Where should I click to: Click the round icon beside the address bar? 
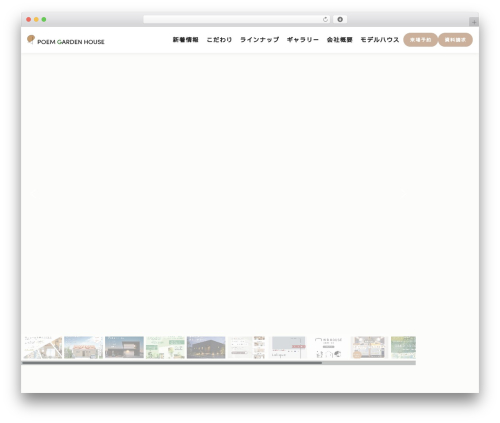tap(340, 19)
